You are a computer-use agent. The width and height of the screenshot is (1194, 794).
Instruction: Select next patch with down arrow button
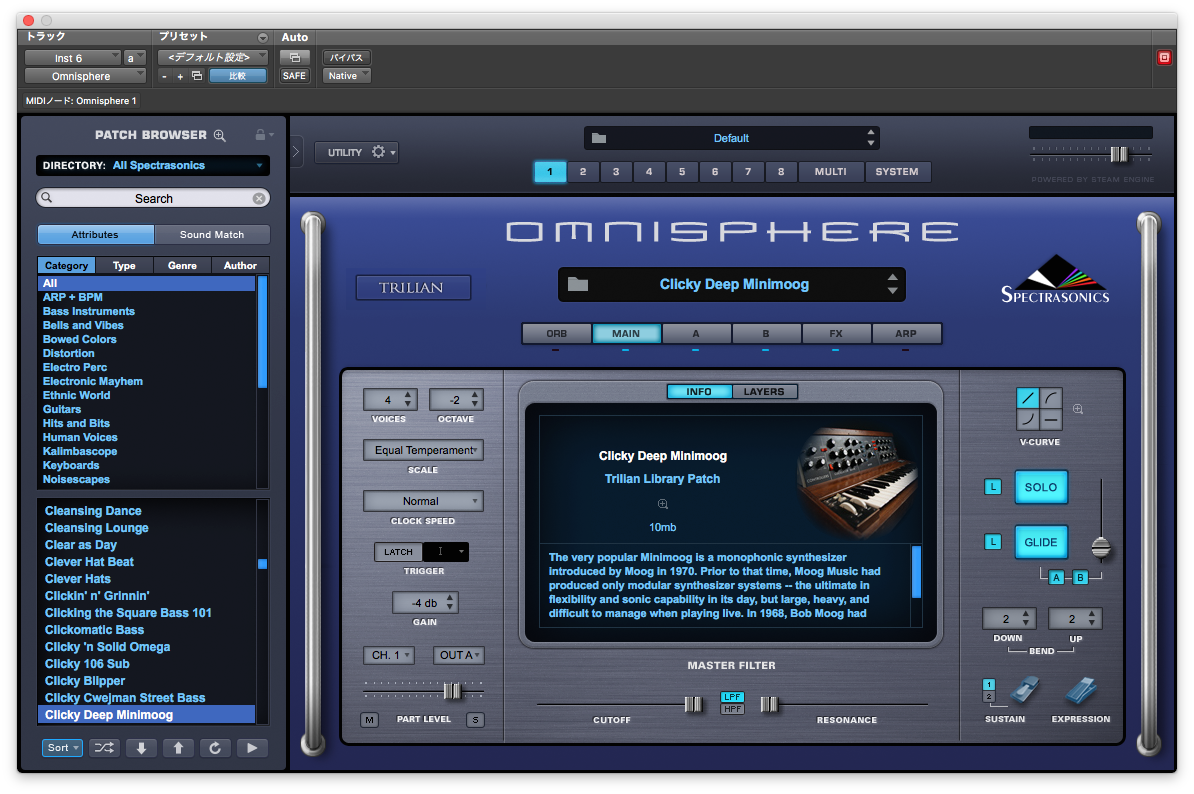click(x=141, y=748)
